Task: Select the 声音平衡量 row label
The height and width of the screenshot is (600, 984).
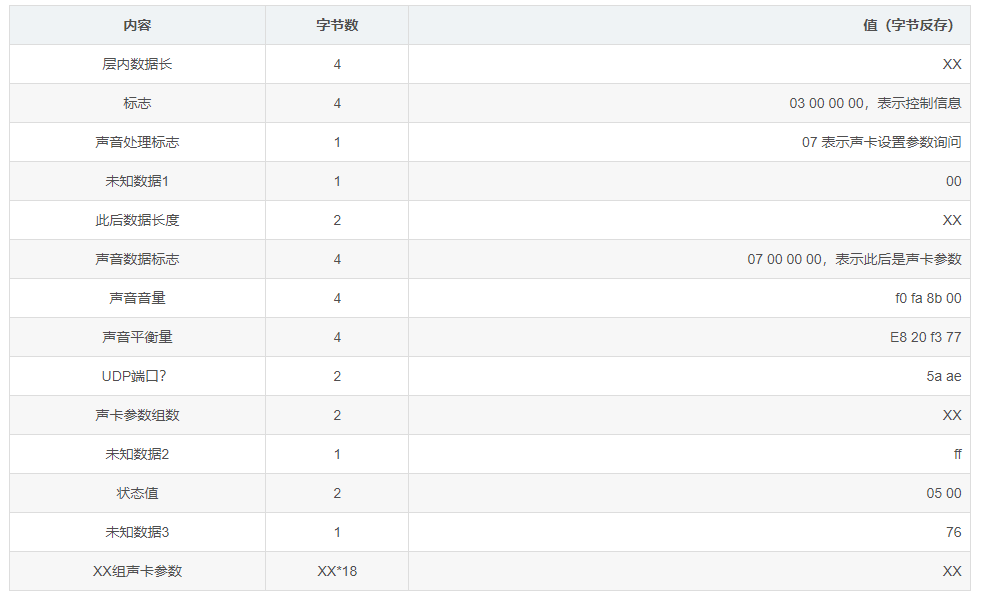Action: [x=137, y=337]
